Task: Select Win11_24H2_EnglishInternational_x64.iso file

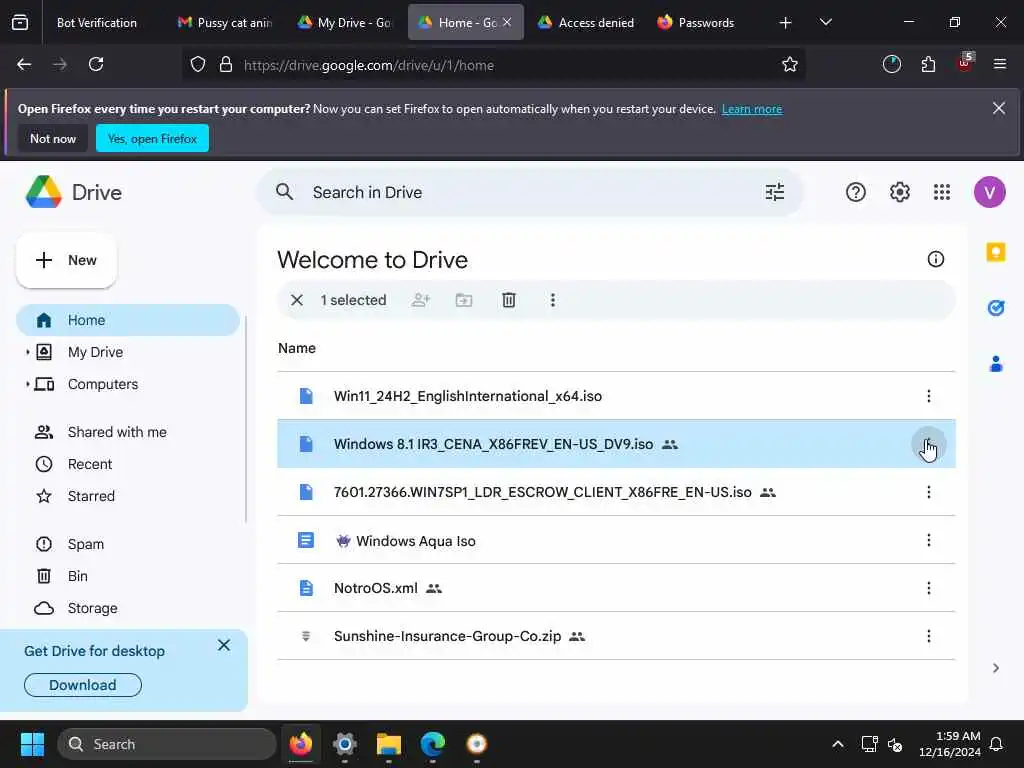Action: pyautogui.click(x=616, y=396)
